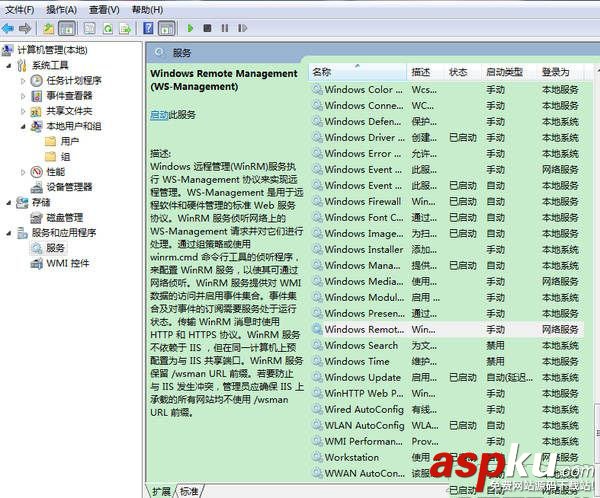Open the 操作(A) menu
The height and width of the screenshot is (498, 600).
point(62,9)
